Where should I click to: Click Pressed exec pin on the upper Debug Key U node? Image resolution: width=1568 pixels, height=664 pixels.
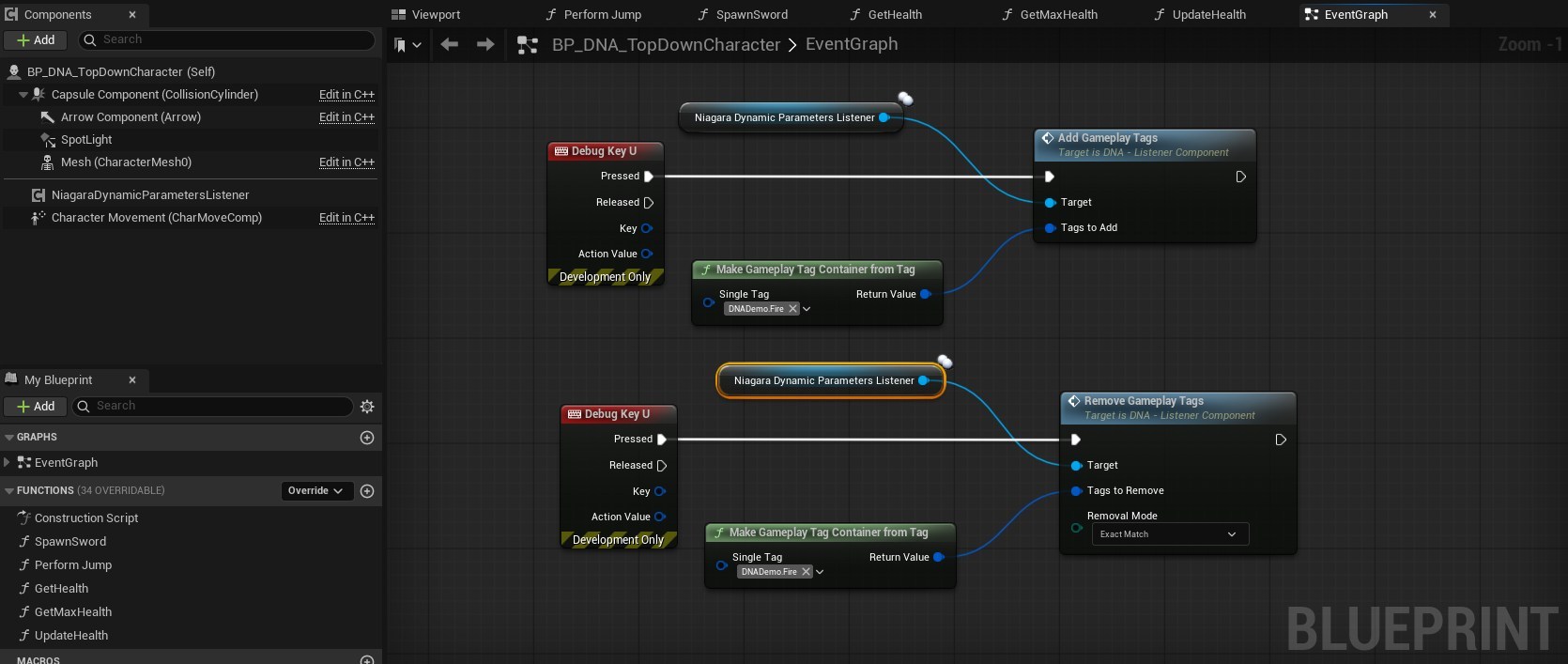tap(648, 177)
